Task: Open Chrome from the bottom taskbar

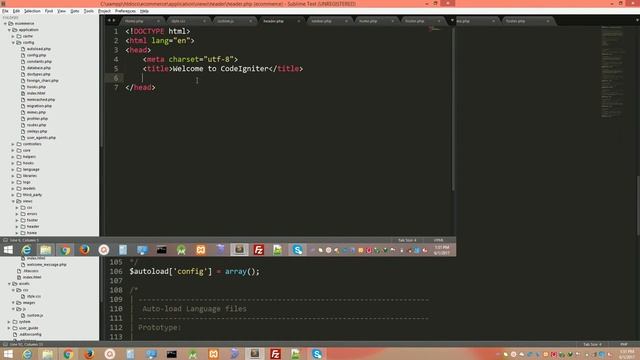Action: pos(68,354)
